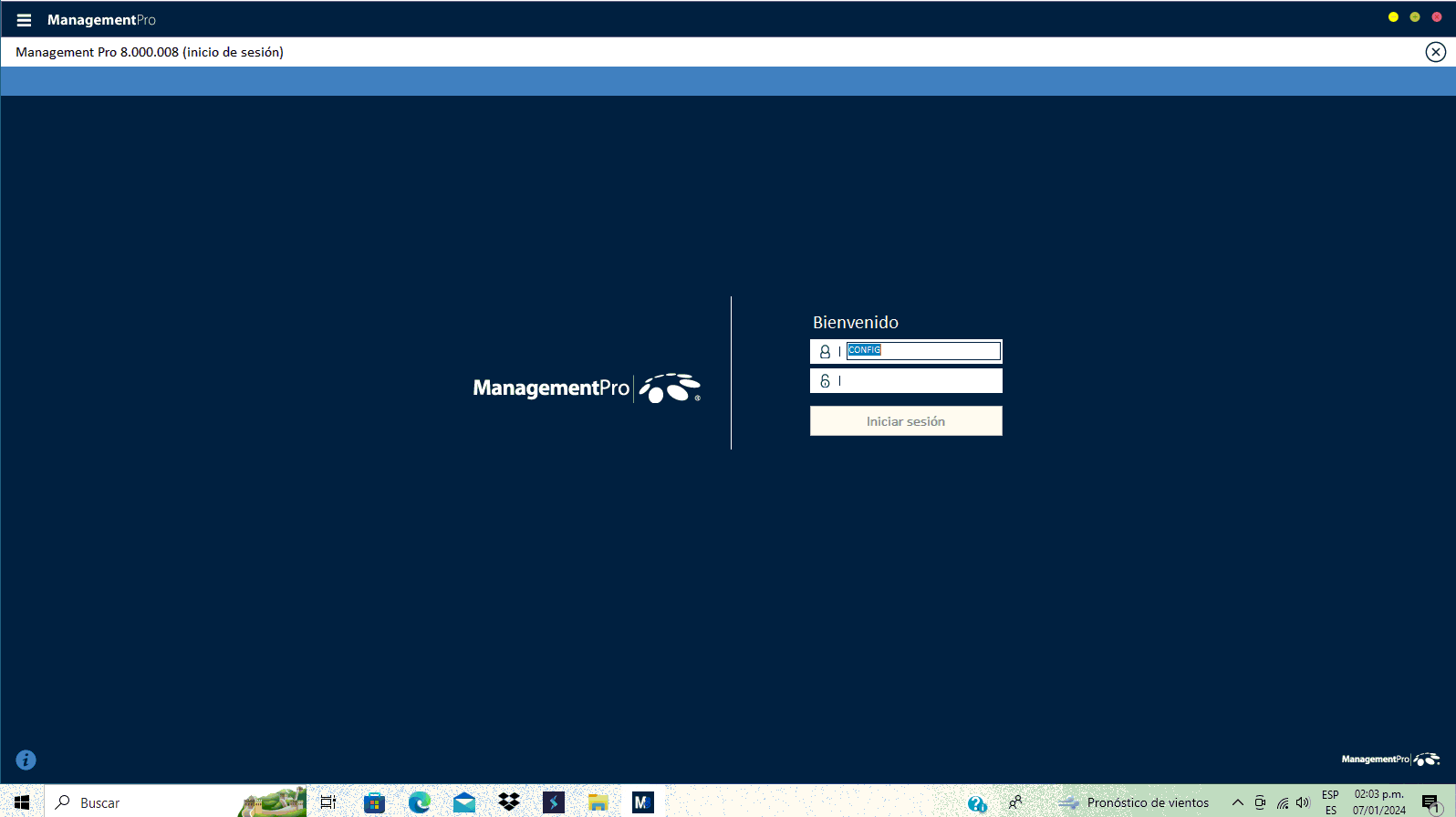Open the Windows Start menu

(x=22, y=802)
